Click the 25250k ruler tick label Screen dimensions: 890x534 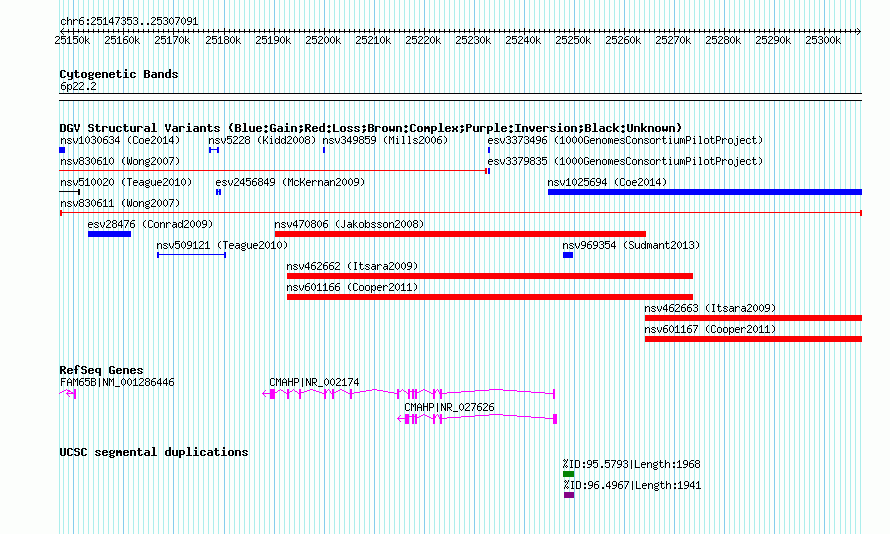[573, 40]
